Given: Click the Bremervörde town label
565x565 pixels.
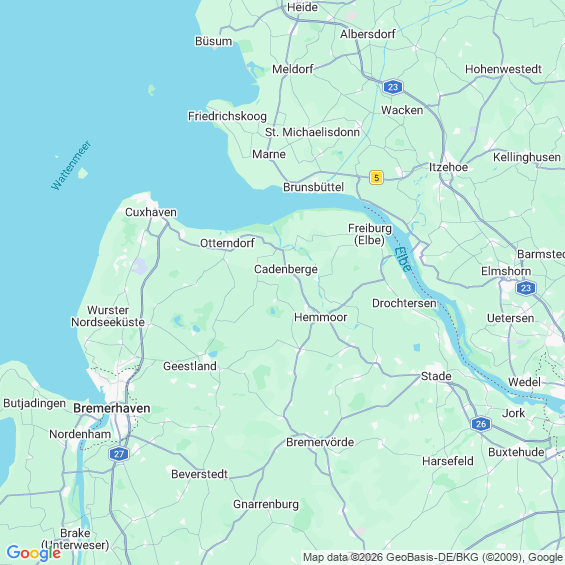Looking at the screenshot, I should coord(320,442).
